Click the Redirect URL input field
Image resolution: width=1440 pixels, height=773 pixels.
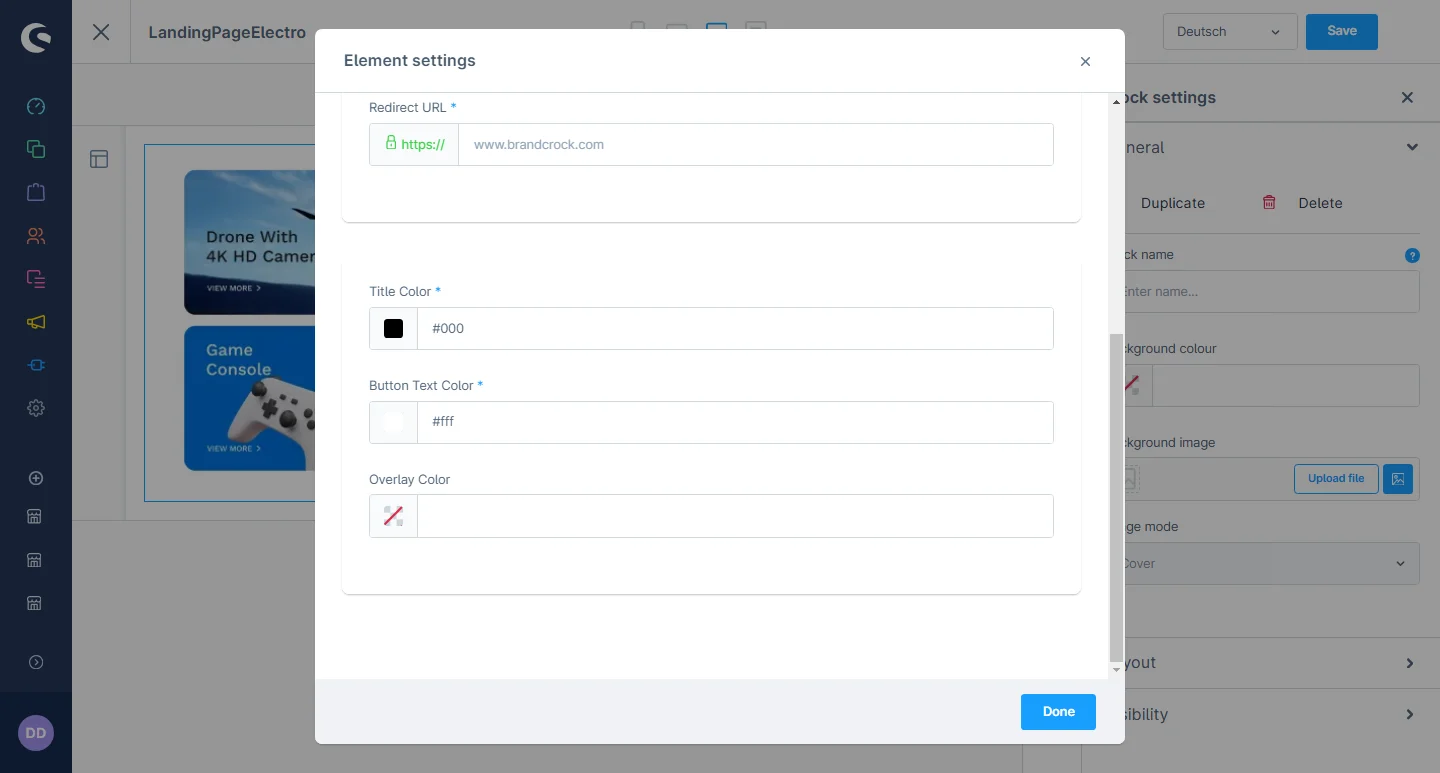(x=755, y=144)
